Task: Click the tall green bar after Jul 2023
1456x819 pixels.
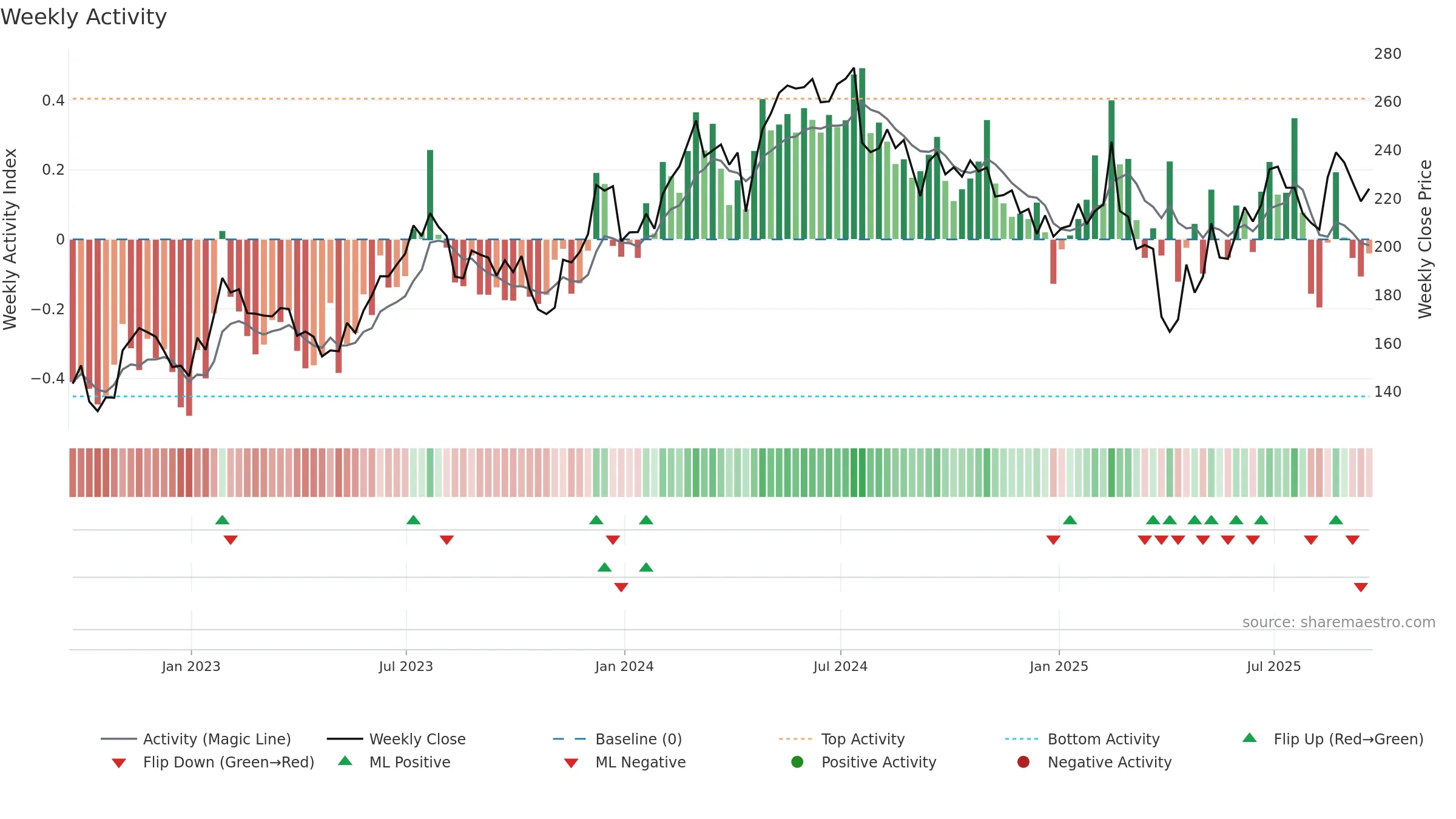Action: [430, 194]
